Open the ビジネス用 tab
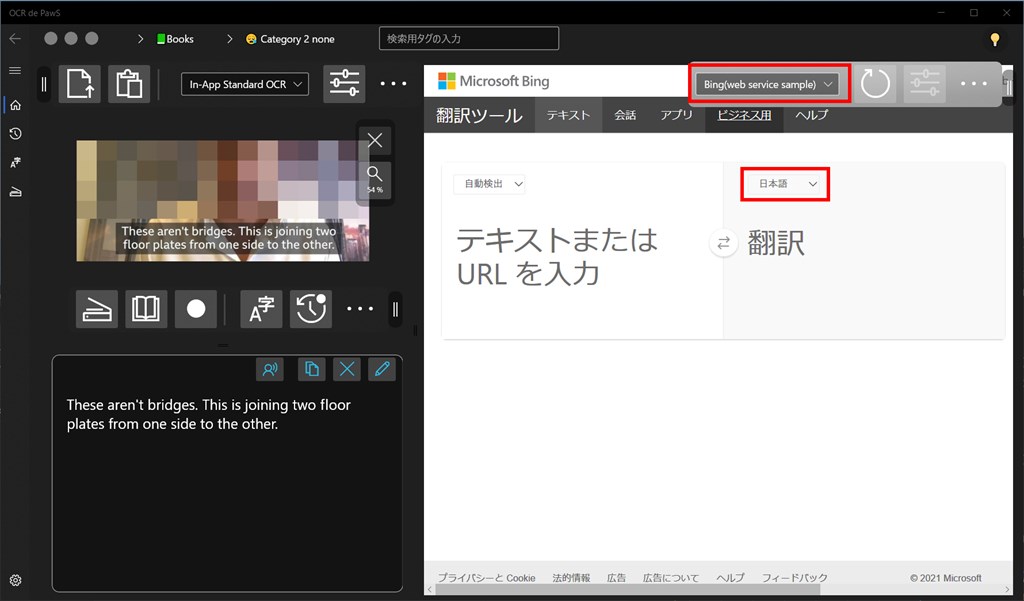This screenshot has height=601, width=1024. [743, 115]
